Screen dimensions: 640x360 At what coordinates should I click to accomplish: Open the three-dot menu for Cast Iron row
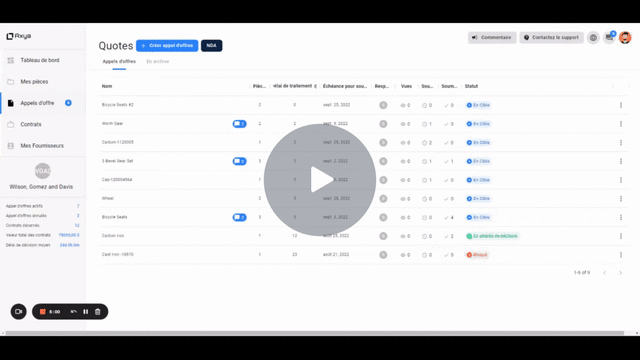(x=621, y=255)
